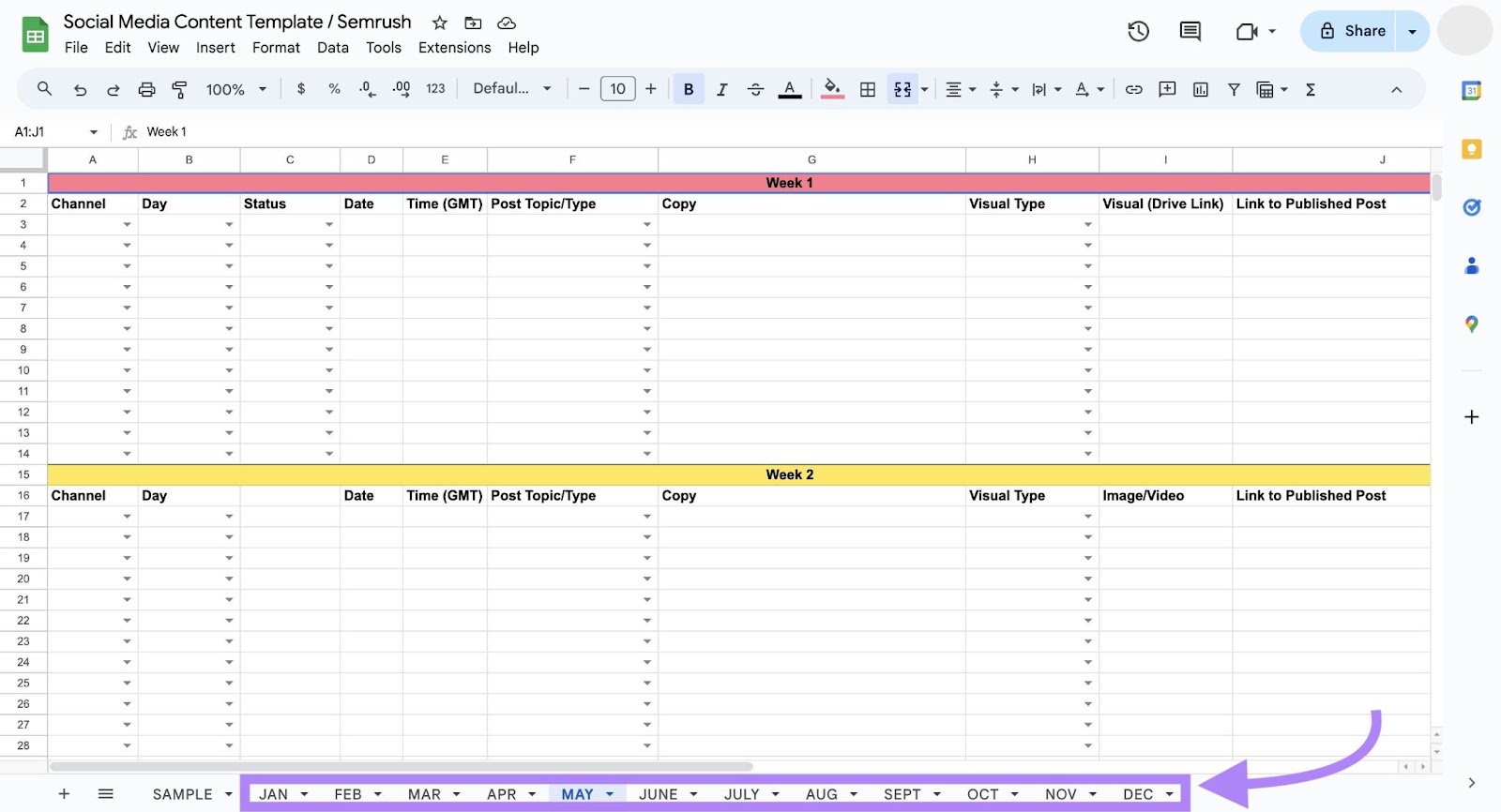Click the Name box A1:J1
The height and width of the screenshot is (812, 1501).
(55, 132)
